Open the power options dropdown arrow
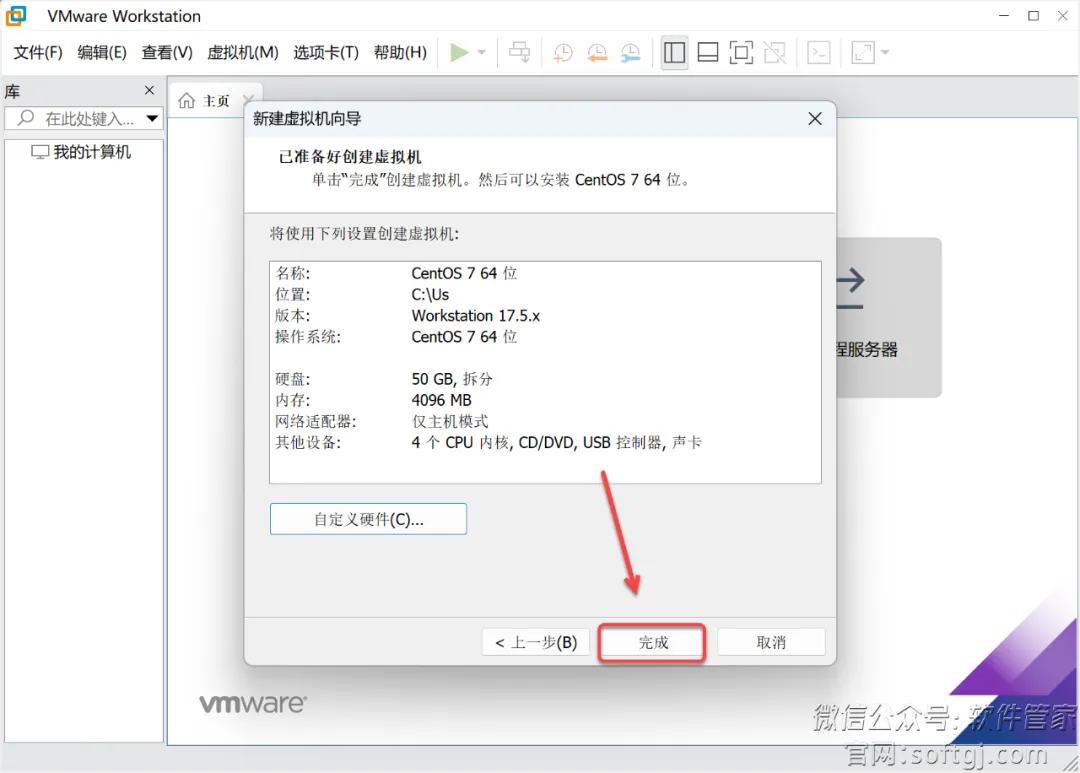1080x773 pixels. (x=481, y=52)
